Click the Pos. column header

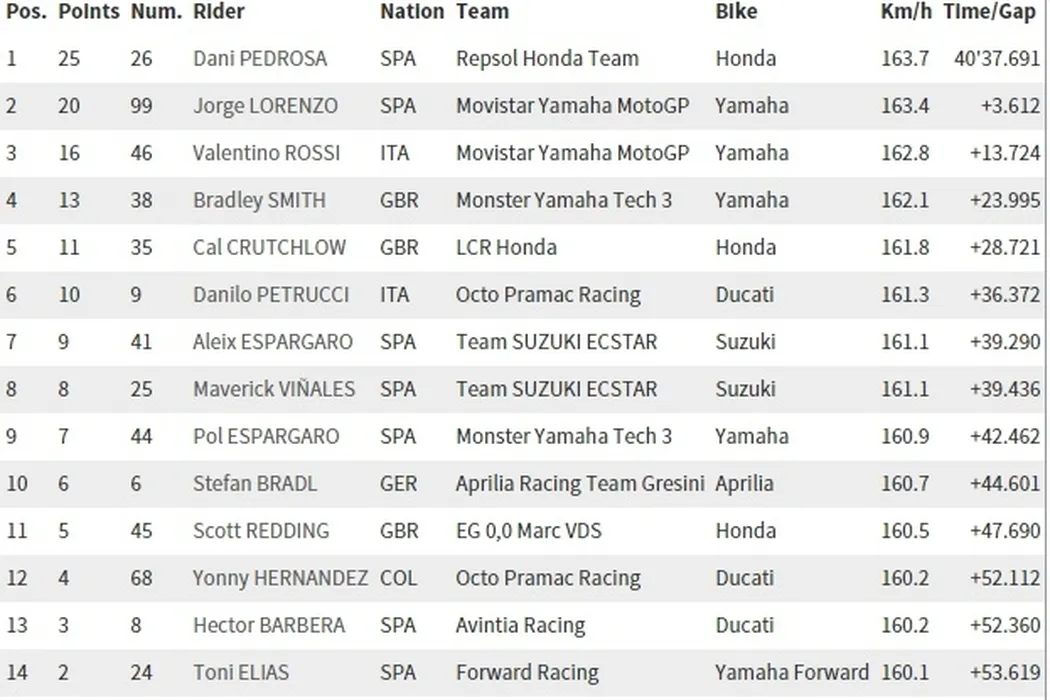point(26,12)
